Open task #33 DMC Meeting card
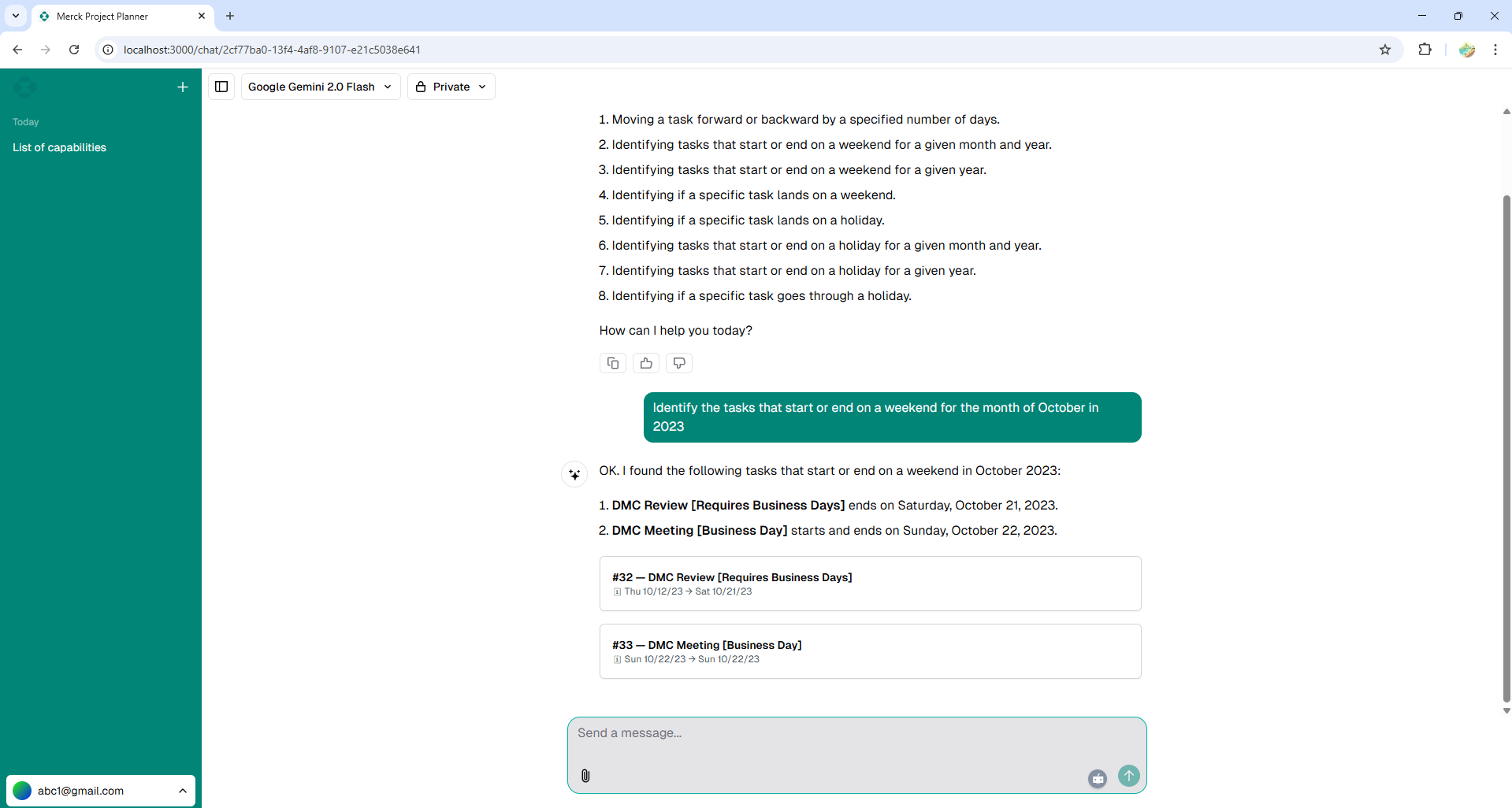Image resolution: width=1512 pixels, height=808 pixels. click(x=870, y=651)
